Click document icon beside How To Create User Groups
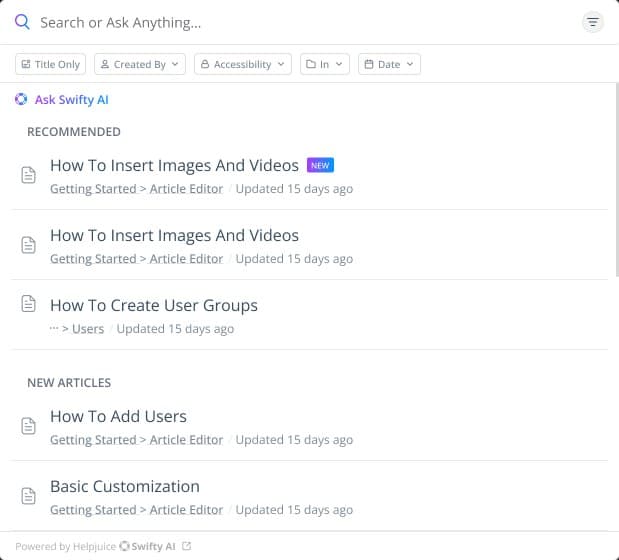 click(28, 303)
